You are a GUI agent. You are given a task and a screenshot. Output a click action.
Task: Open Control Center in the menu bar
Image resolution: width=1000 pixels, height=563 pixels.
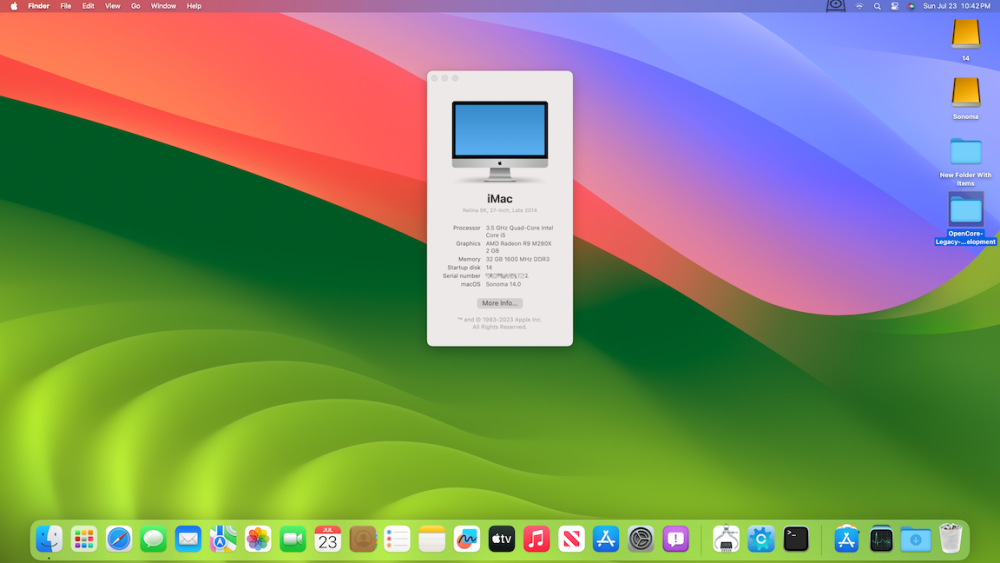pyautogui.click(x=894, y=6)
